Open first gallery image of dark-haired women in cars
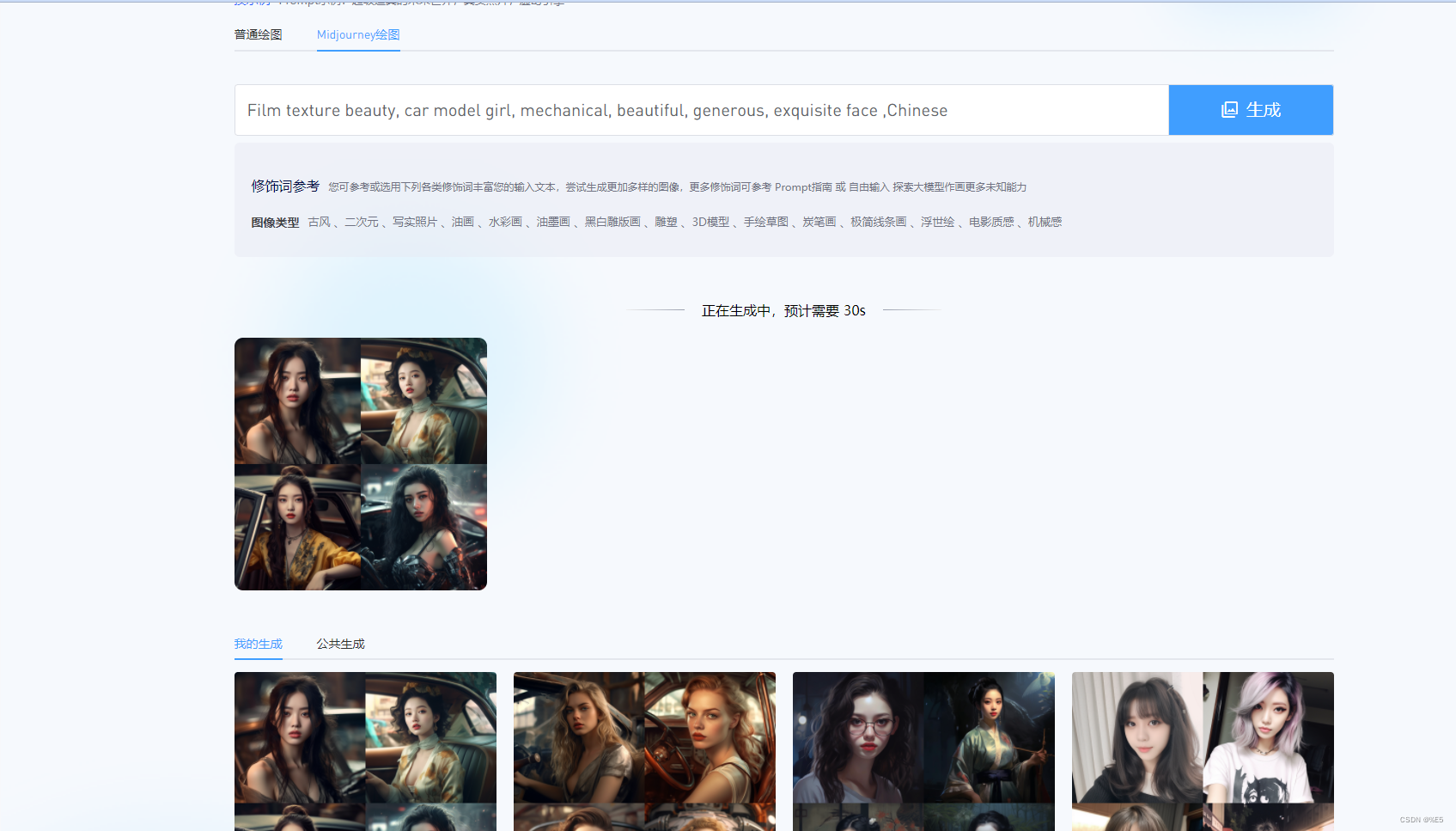 coord(365,751)
